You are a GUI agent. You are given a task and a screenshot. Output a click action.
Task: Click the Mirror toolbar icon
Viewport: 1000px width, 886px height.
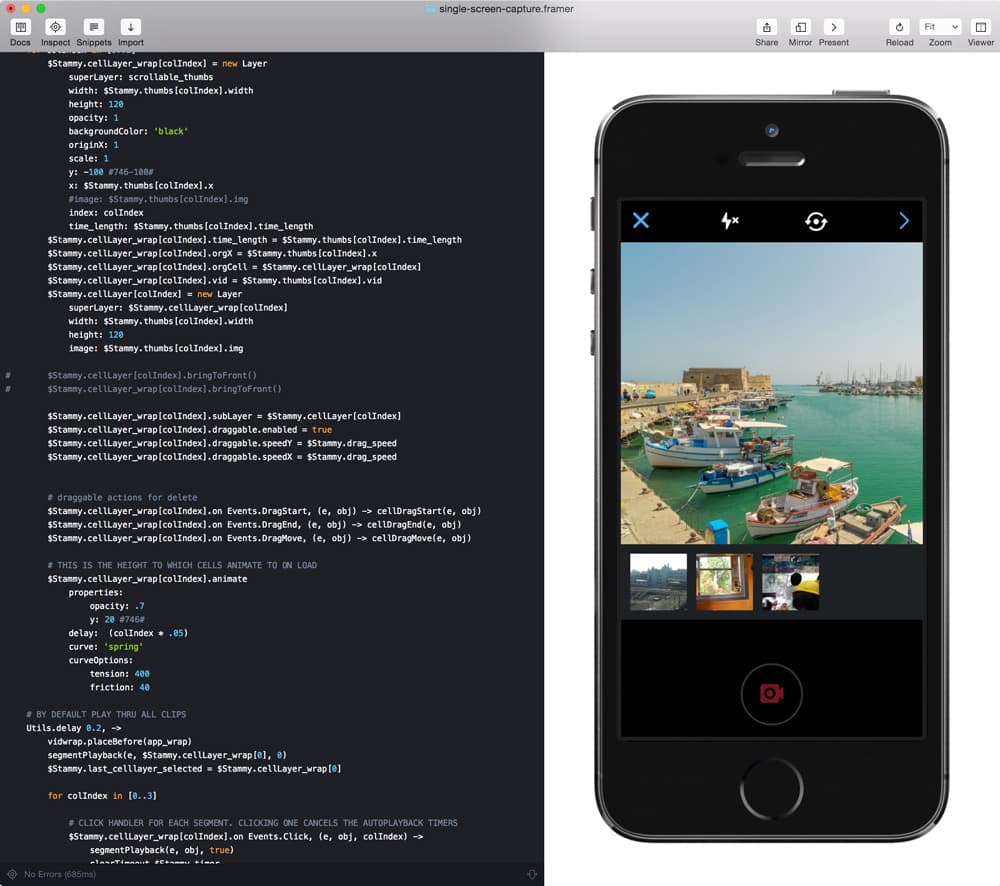point(800,27)
